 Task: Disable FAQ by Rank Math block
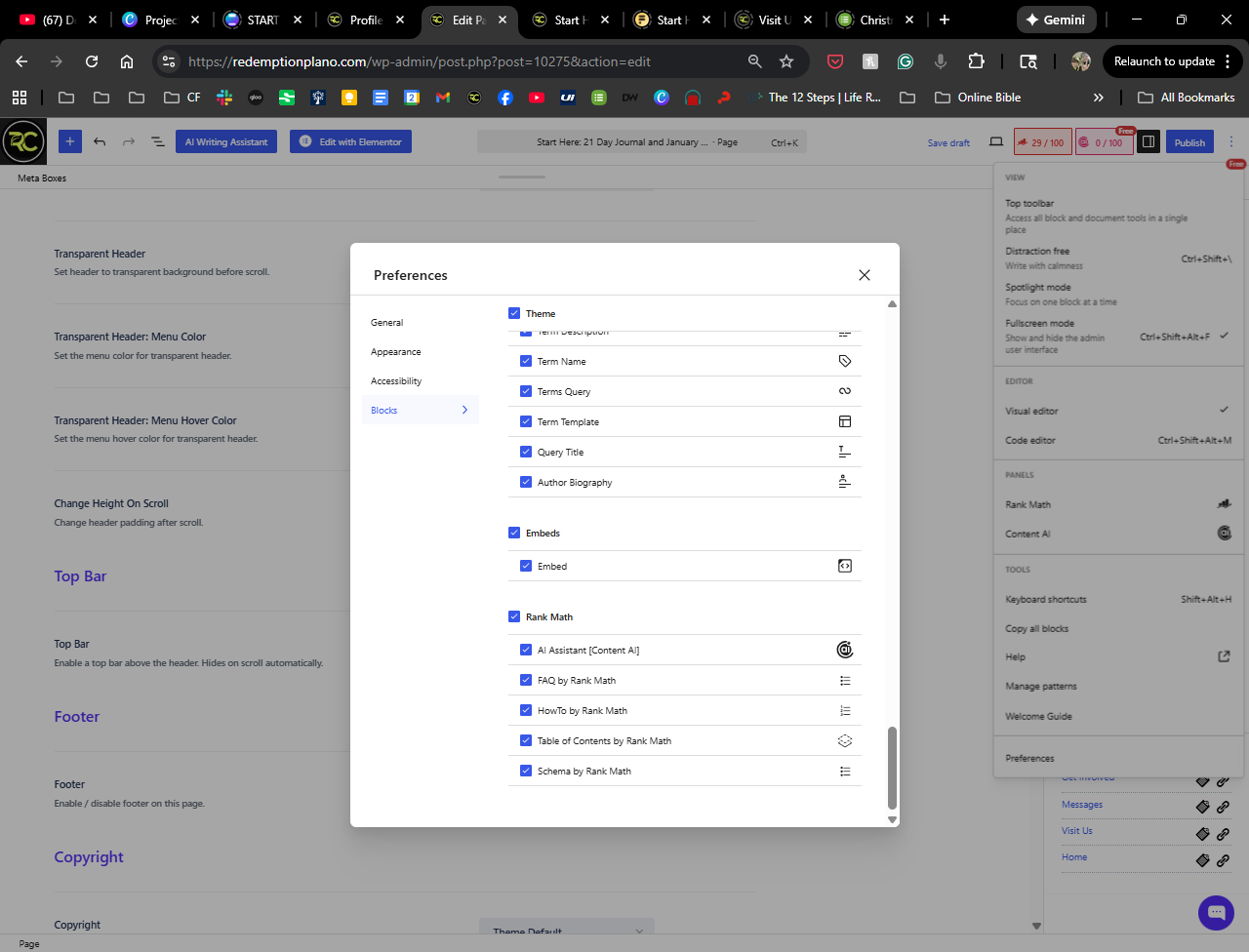526,680
